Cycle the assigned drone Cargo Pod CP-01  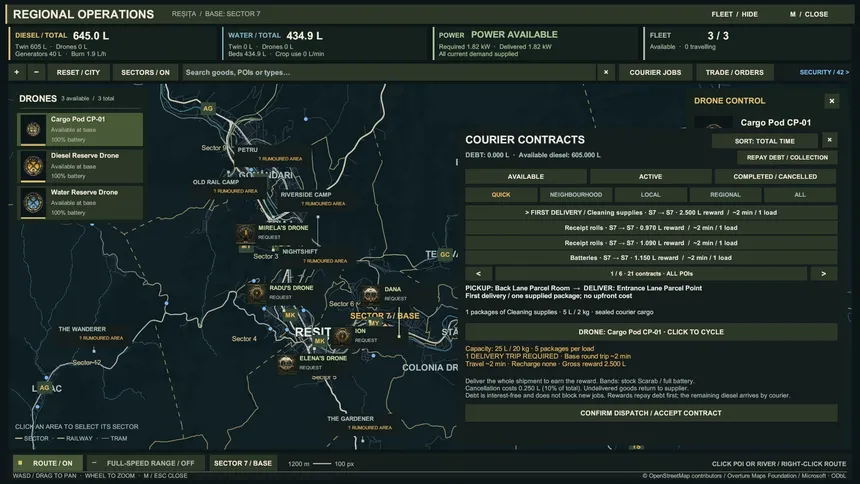click(651, 332)
